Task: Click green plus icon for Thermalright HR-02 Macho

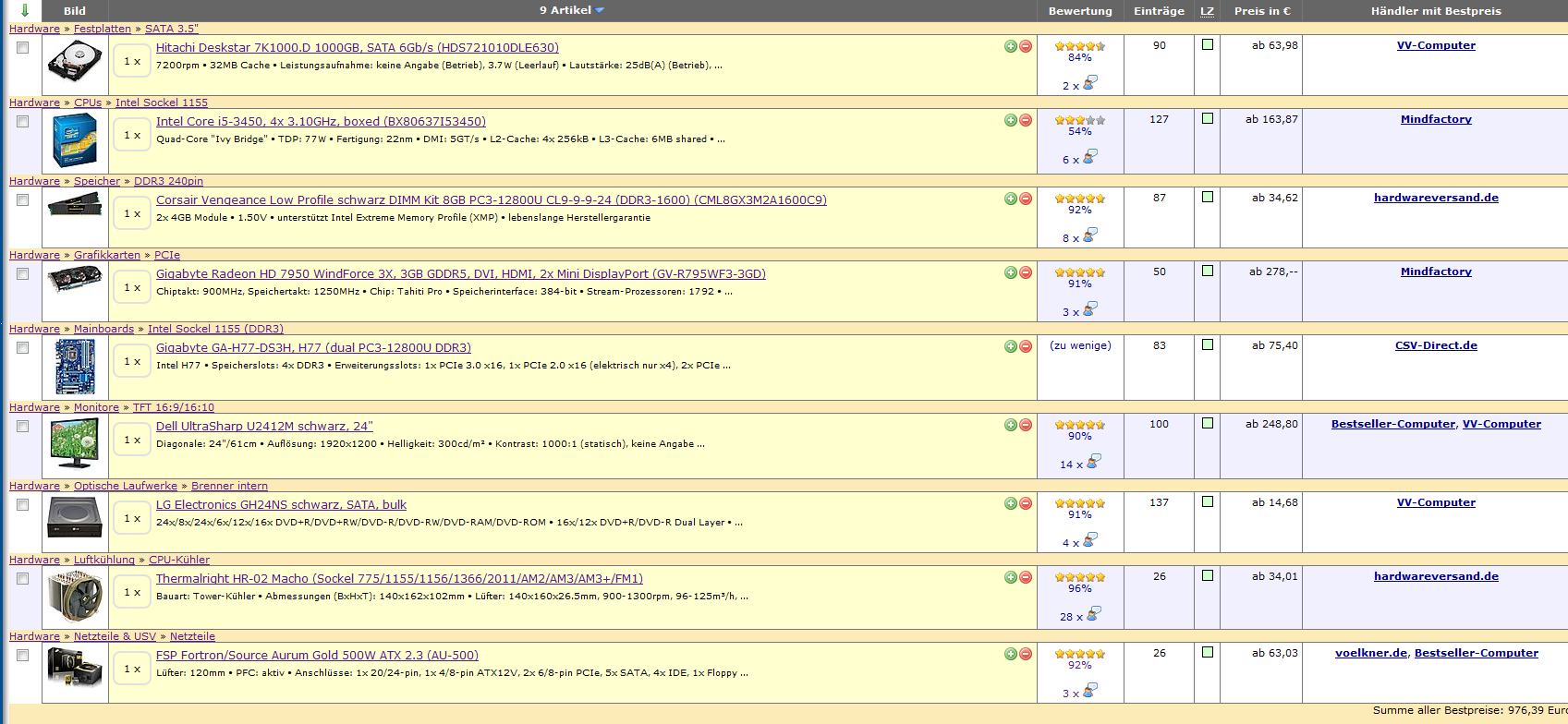Action: [1011, 577]
